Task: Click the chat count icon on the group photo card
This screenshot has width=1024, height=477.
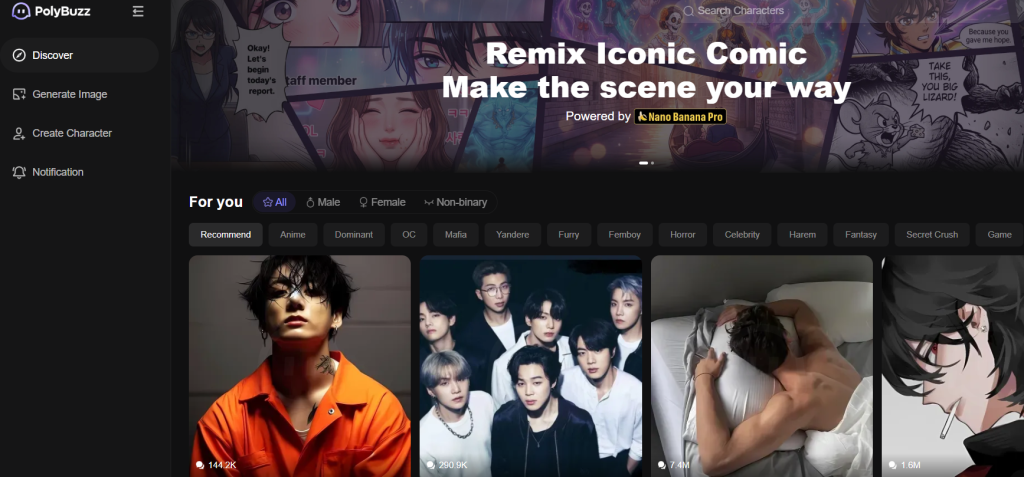Action: click(x=431, y=466)
